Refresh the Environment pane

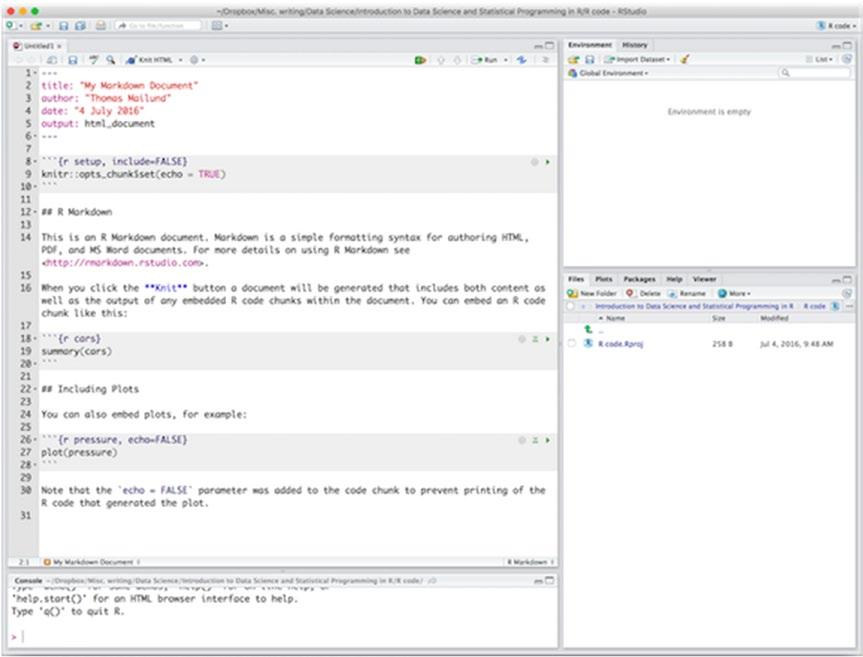point(847,59)
